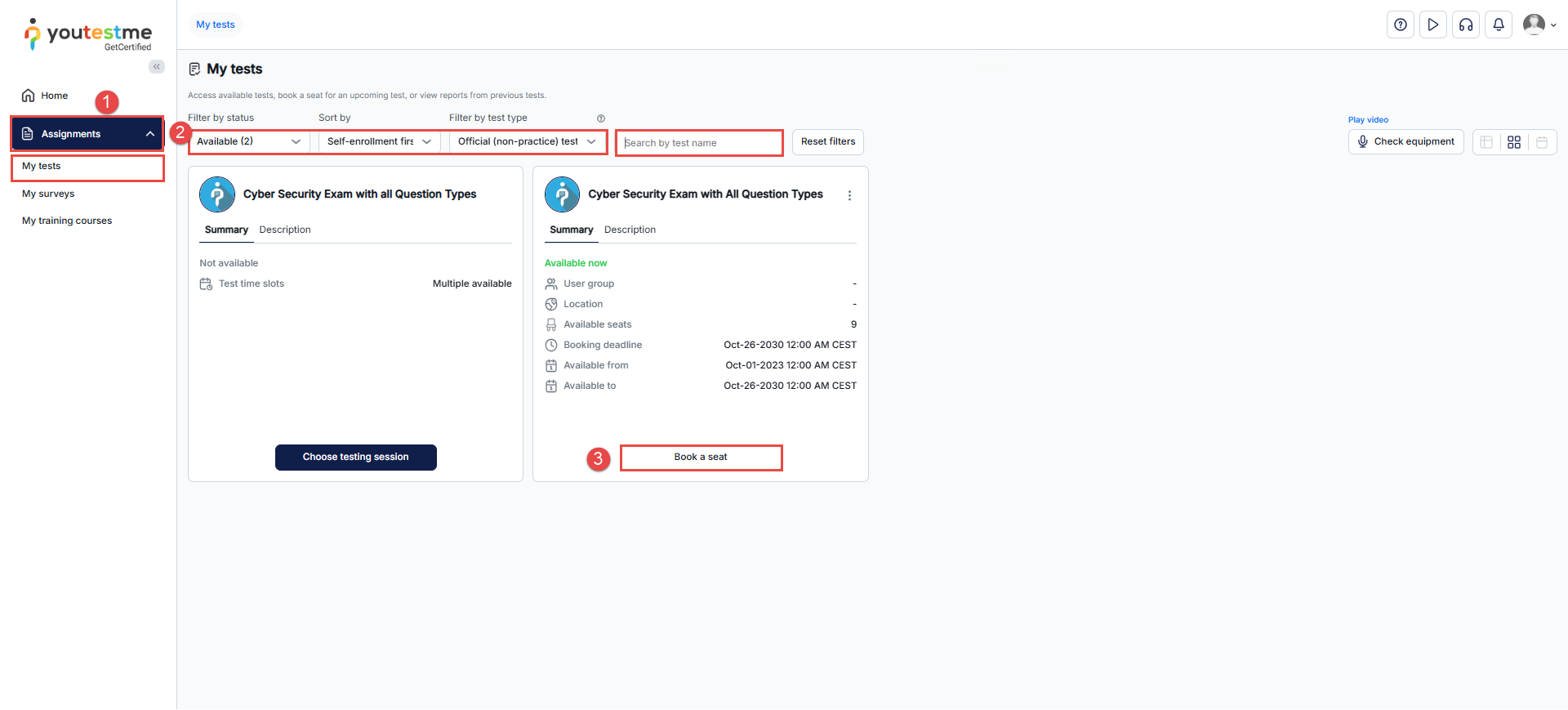Open the headset support icon

(1466, 25)
